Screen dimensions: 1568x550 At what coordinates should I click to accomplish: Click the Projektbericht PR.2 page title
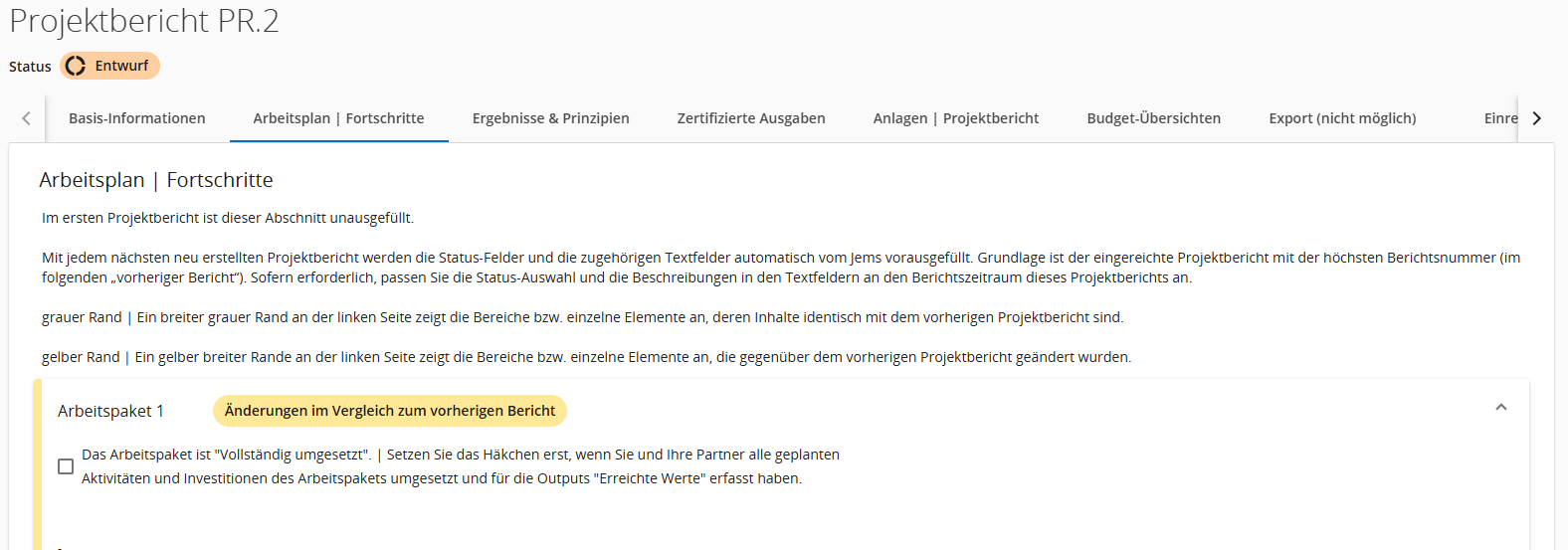pyautogui.click(x=144, y=21)
